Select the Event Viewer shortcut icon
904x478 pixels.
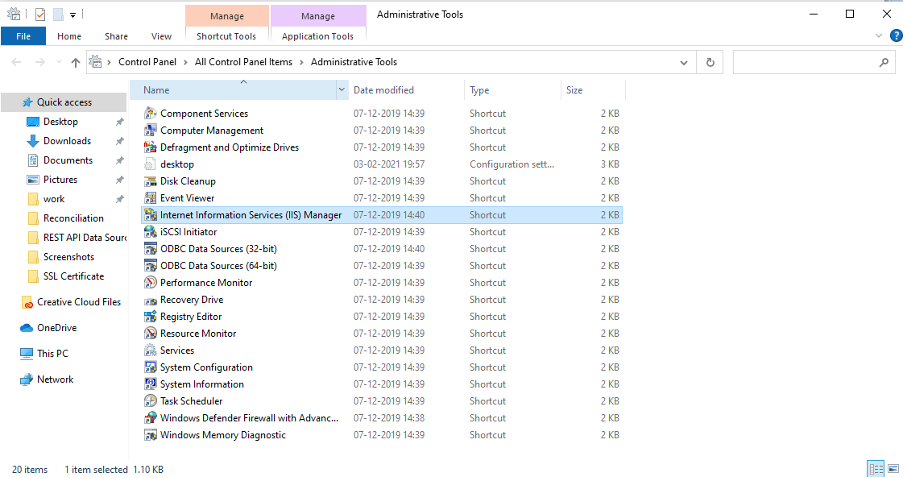click(151, 198)
